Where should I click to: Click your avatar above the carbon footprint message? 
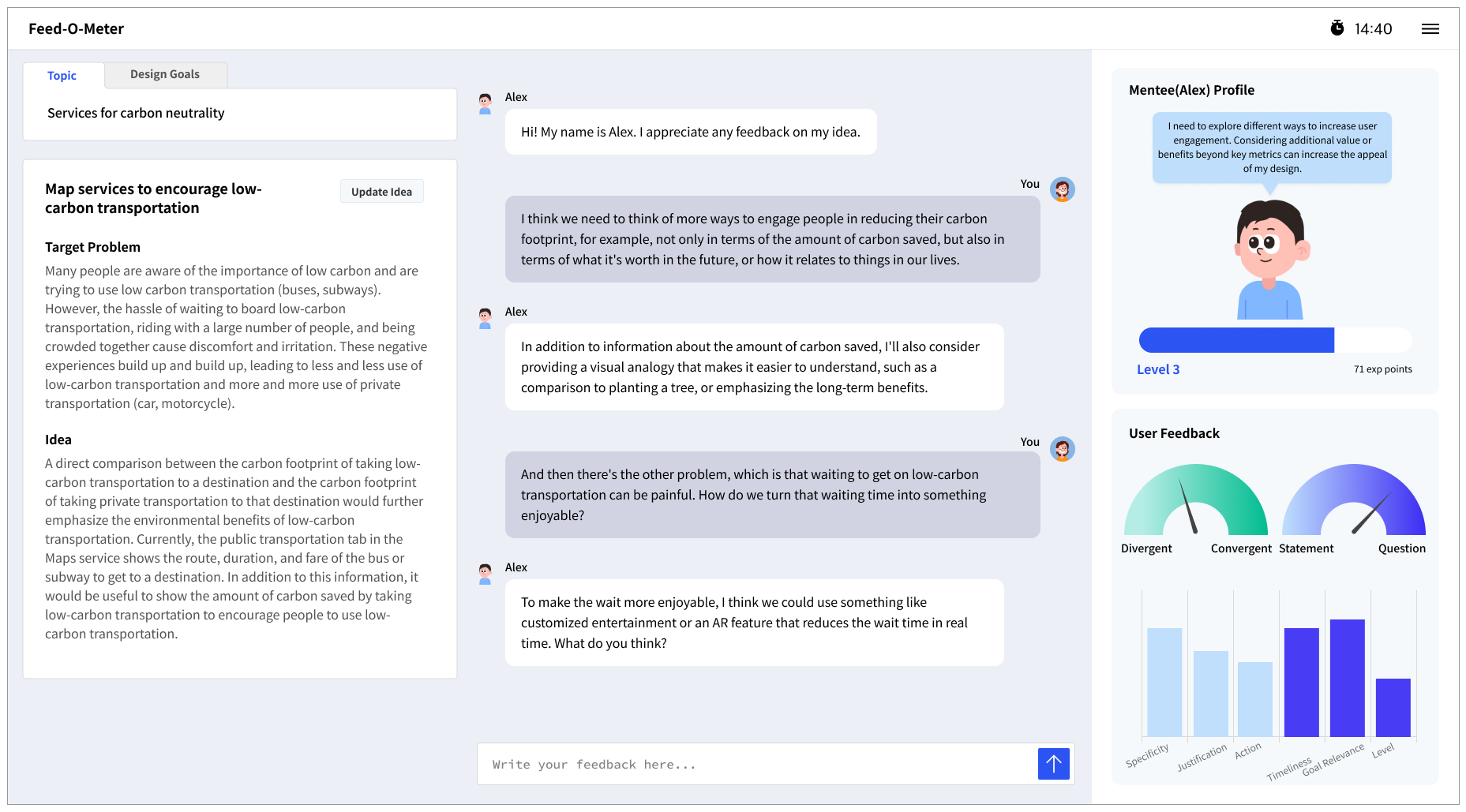(x=1062, y=189)
